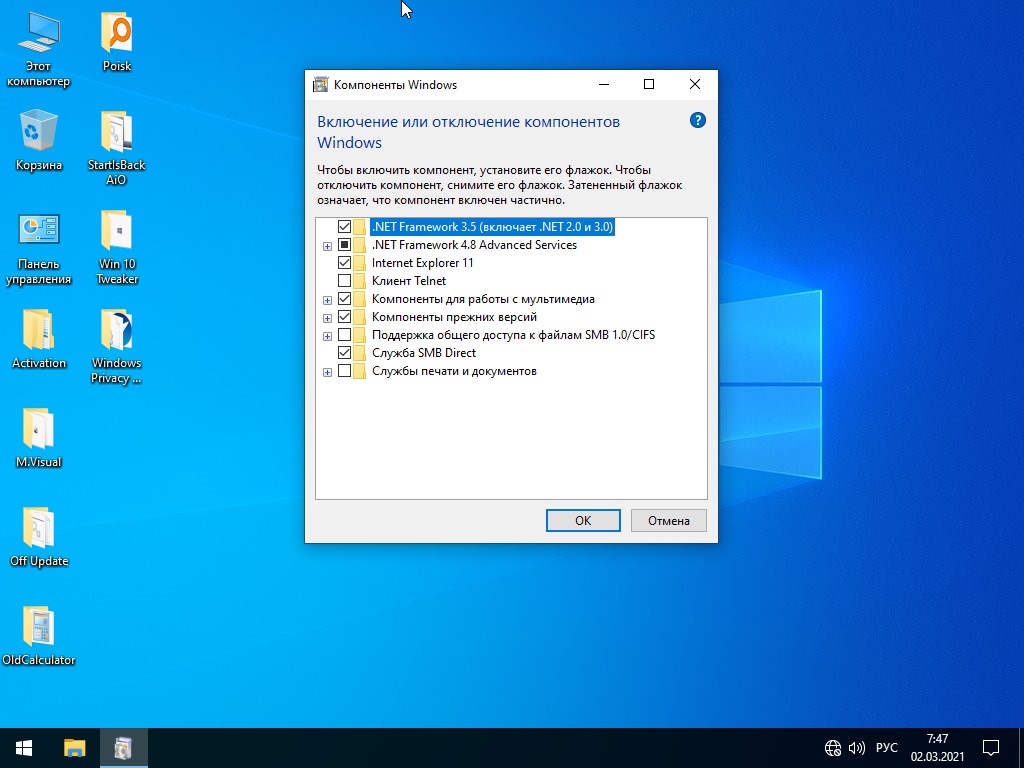1024x768 pixels.
Task: Select the Off Update folder icon
Action: (x=39, y=537)
